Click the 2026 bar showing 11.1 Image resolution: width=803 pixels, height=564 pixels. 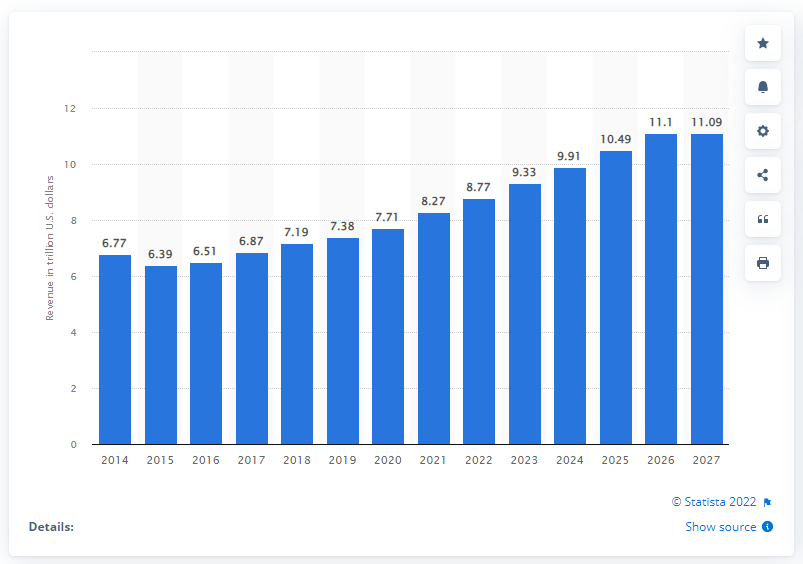click(x=661, y=289)
